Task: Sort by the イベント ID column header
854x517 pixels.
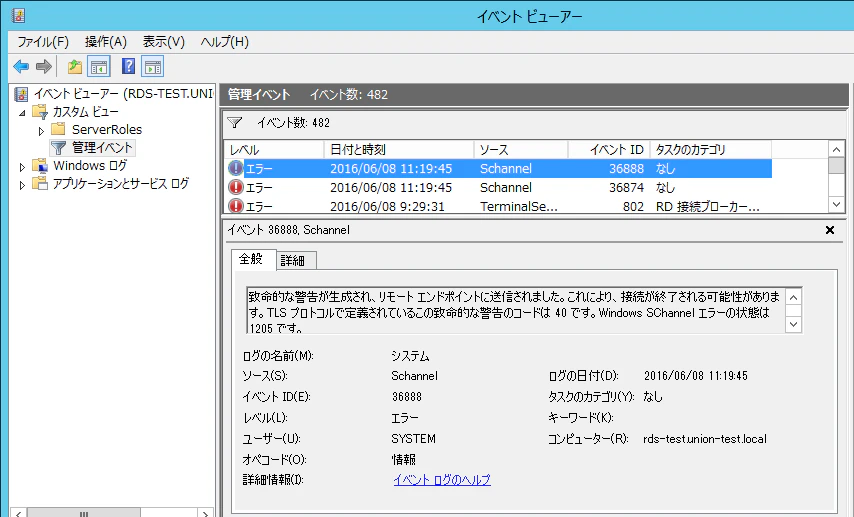Action: tap(609, 149)
